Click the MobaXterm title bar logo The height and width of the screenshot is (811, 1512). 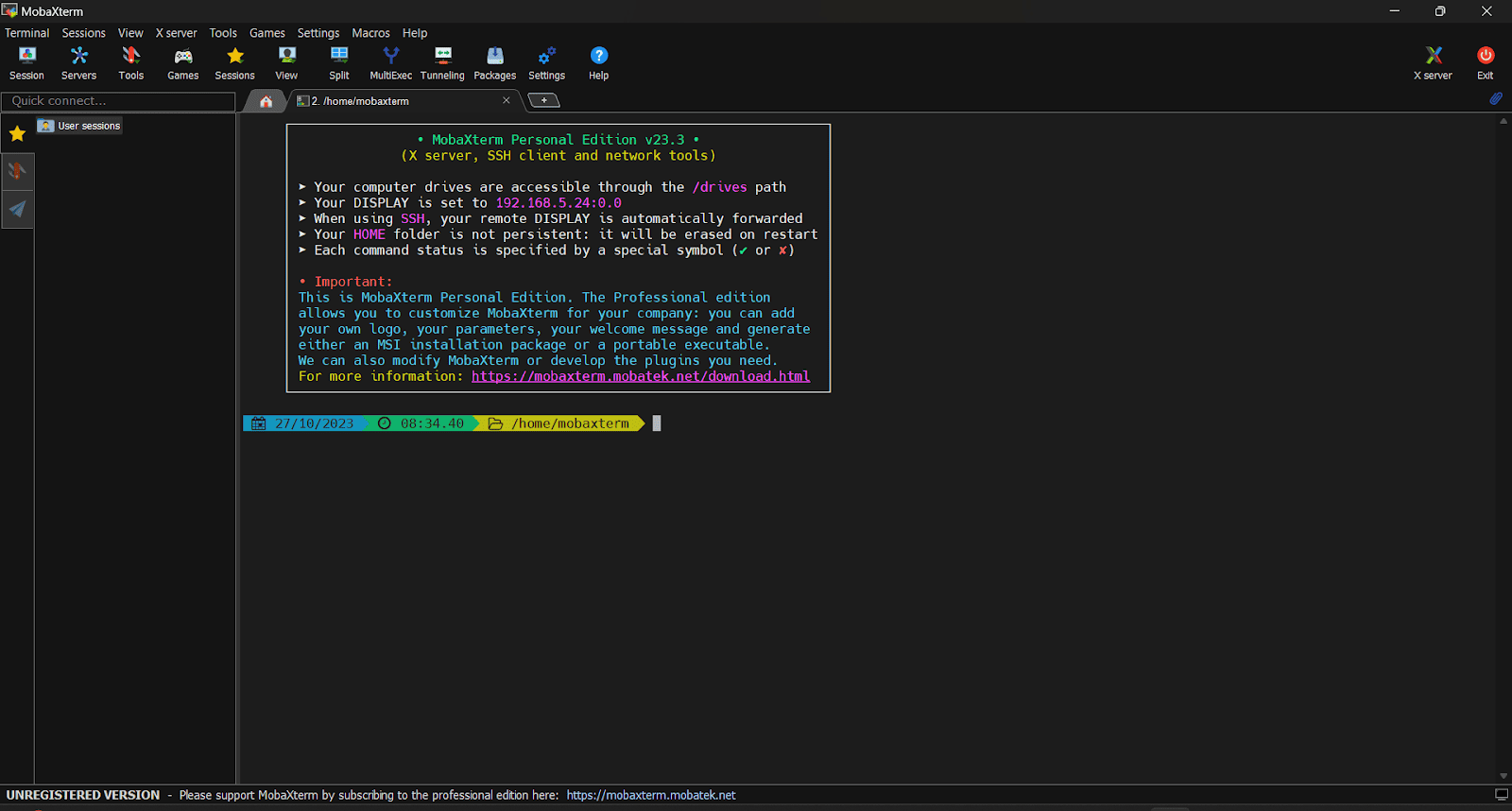[x=9, y=10]
